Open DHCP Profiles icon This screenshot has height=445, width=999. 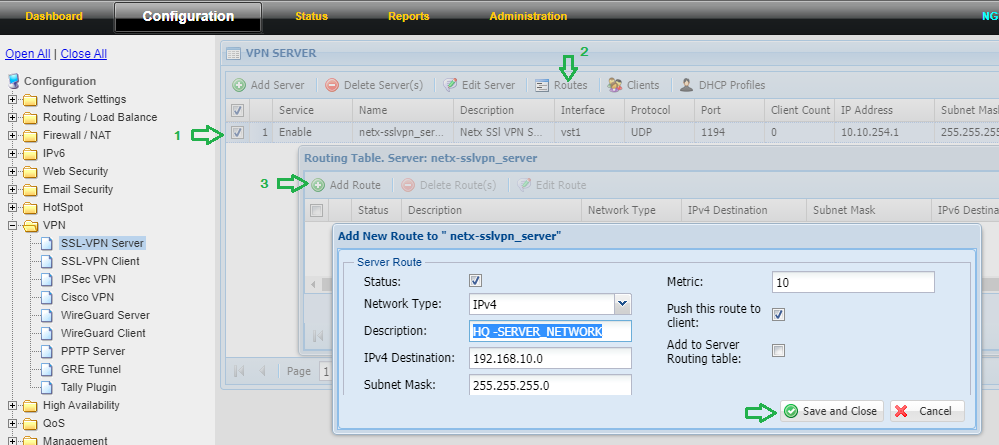tap(687, 85)
